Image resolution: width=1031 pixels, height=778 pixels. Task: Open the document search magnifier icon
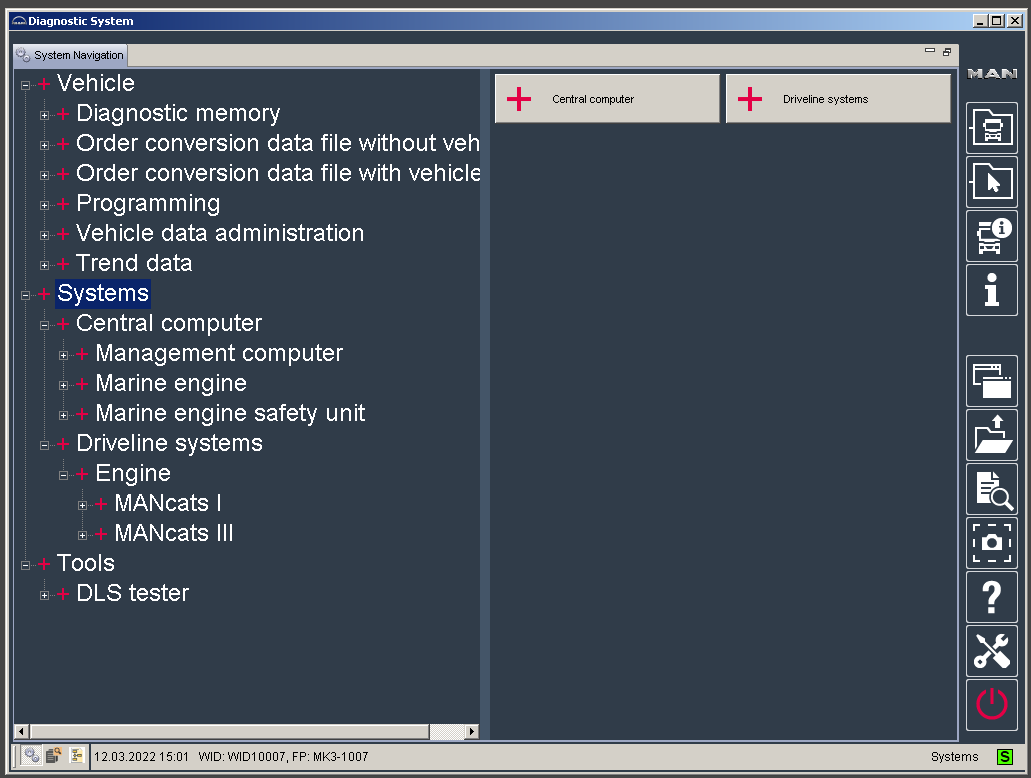point(992,489)
